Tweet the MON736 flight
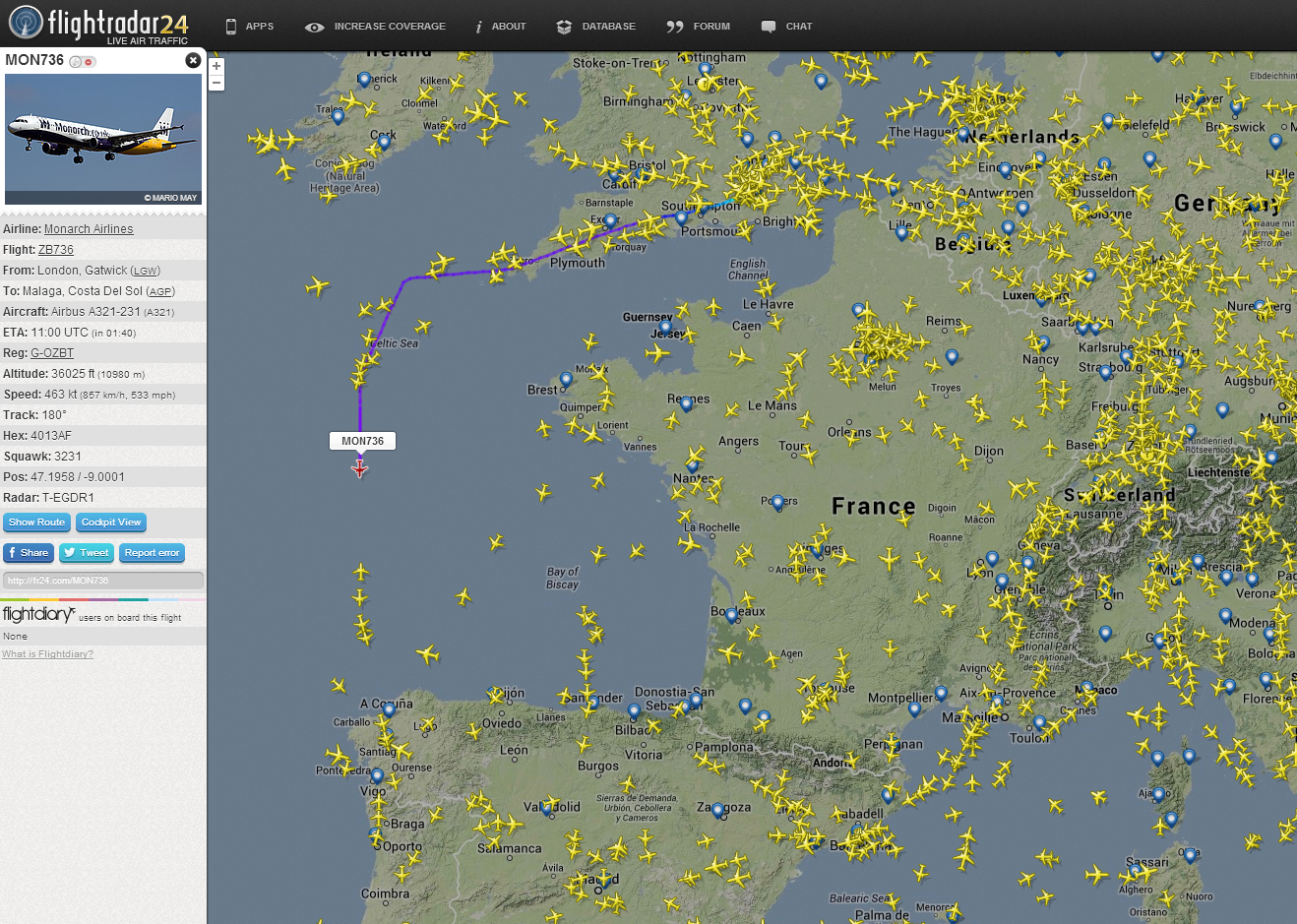This screenshot has height=924, width=1297. [x=87, y=553]
